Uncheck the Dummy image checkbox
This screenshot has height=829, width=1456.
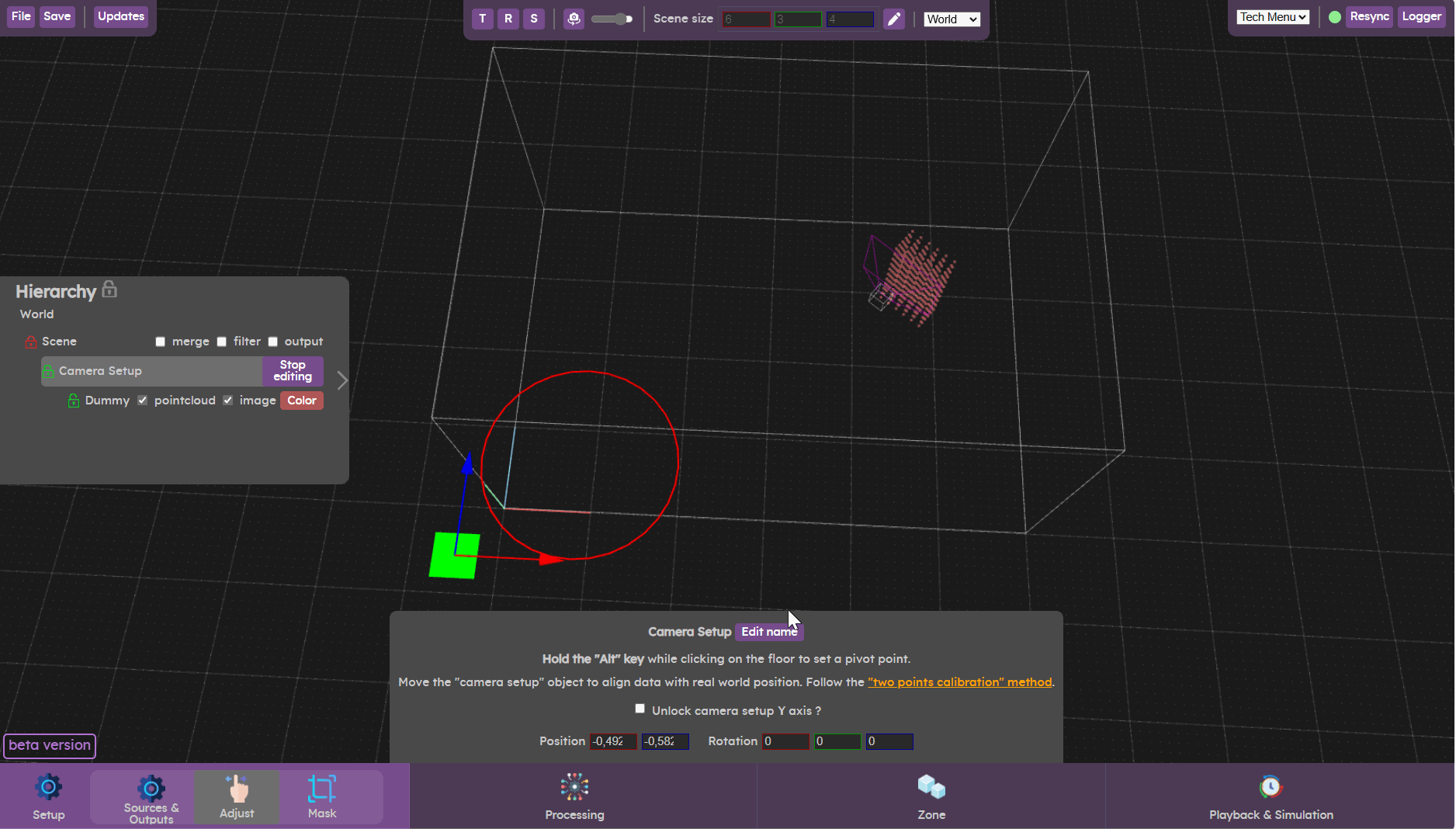228,401
